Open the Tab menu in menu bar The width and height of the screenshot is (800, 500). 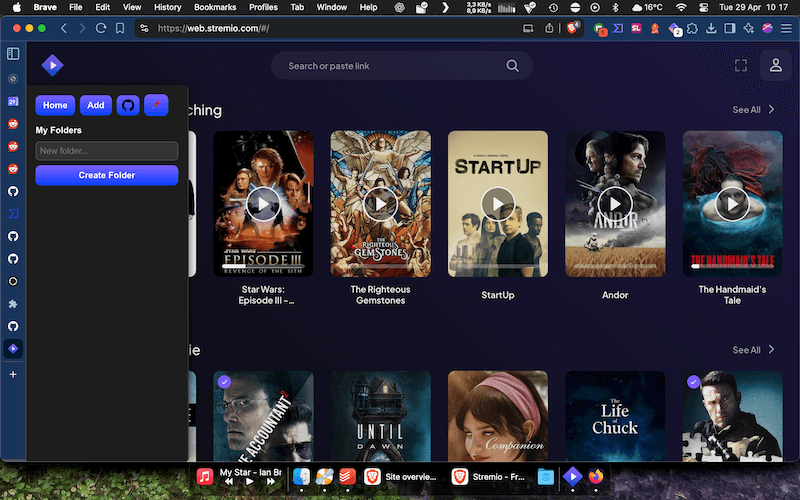(x=297, y=7)
